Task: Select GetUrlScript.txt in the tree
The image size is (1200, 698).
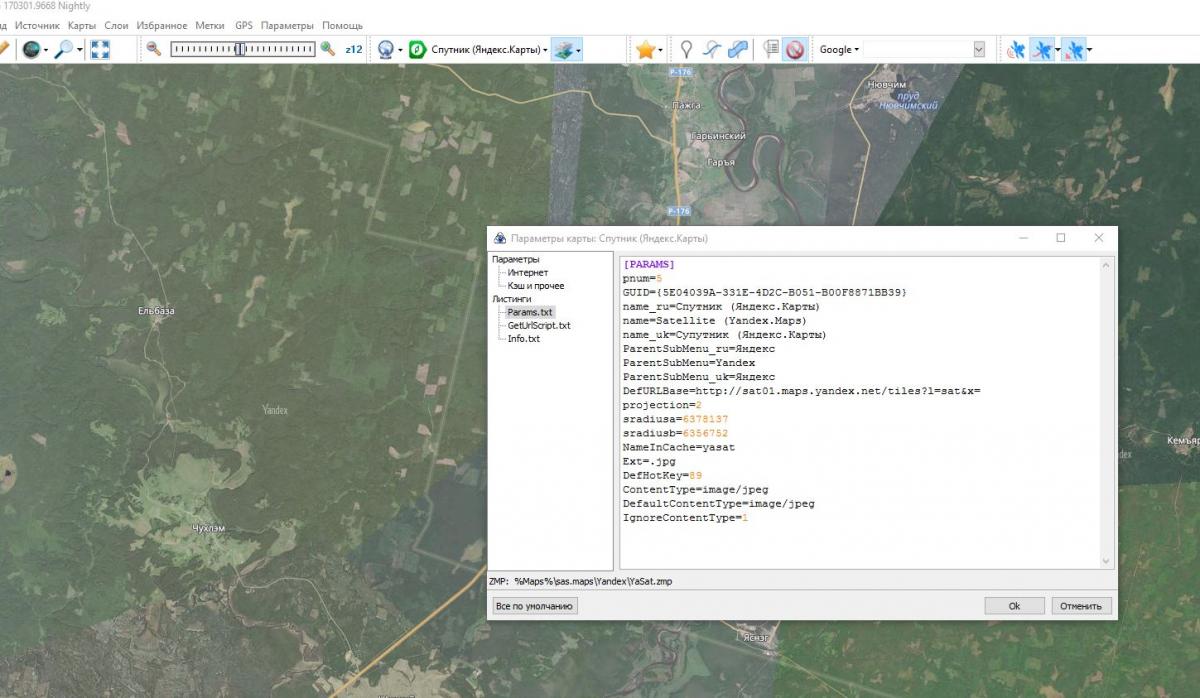Action: click(538, 325)
